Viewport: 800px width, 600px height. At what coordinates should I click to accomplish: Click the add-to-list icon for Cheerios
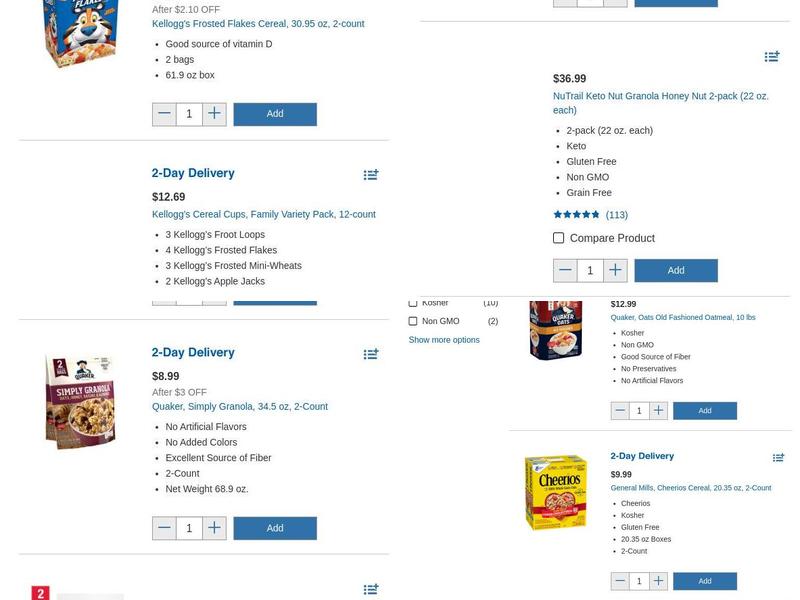pos(778,457)
